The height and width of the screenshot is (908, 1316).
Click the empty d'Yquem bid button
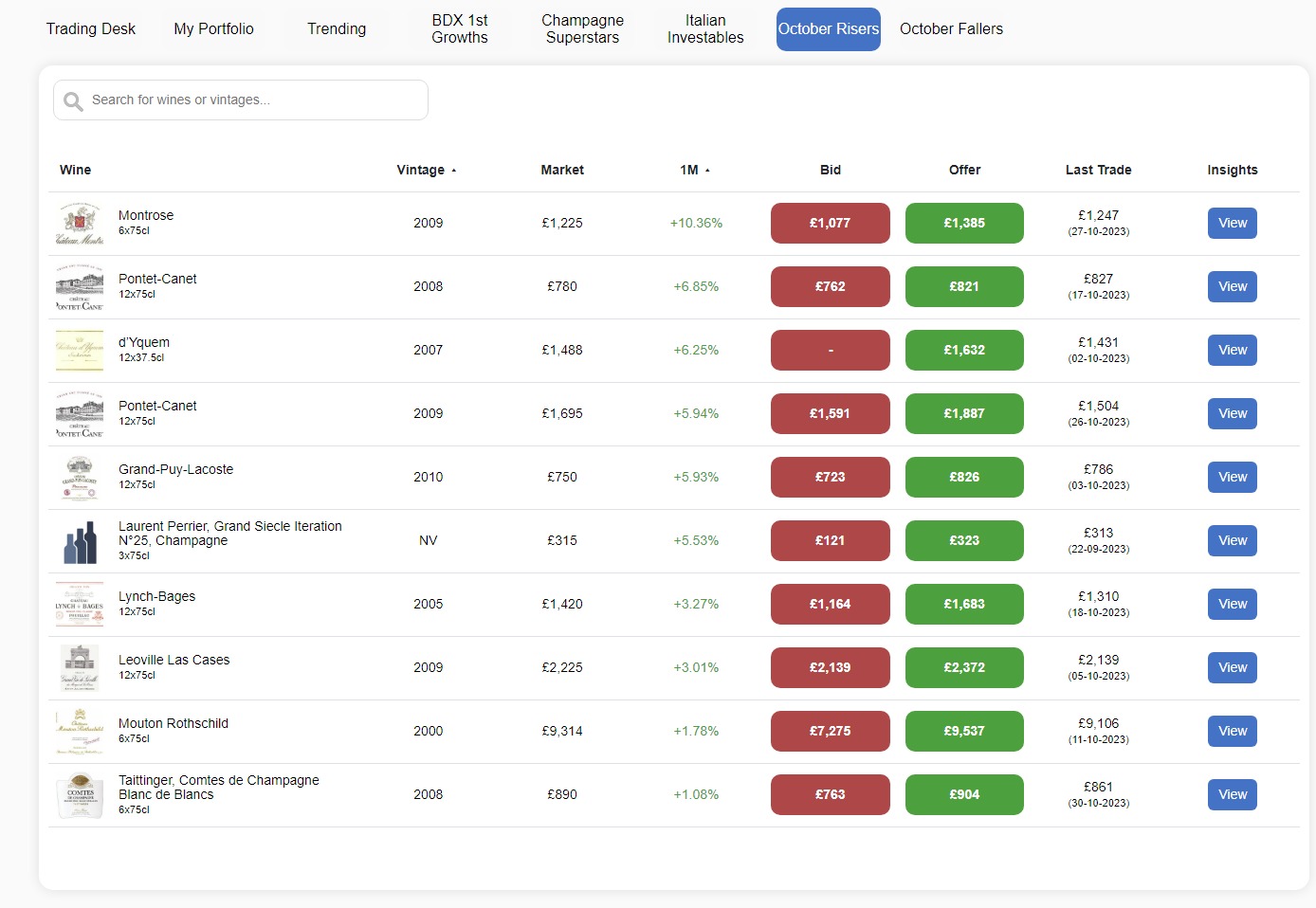831,350
